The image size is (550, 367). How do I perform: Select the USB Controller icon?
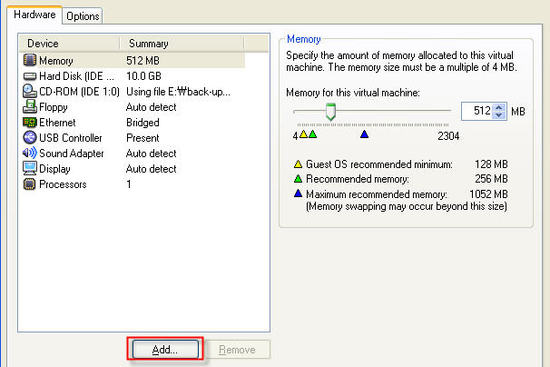(x=29, y=138)
